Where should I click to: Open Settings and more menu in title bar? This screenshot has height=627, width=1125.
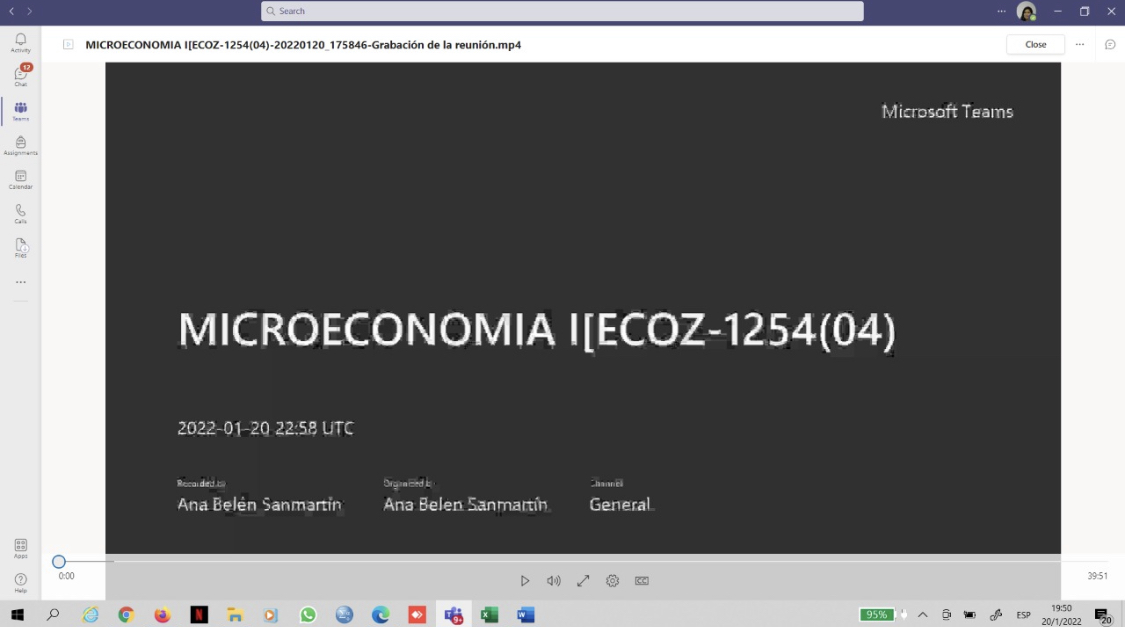point(1001,11)
